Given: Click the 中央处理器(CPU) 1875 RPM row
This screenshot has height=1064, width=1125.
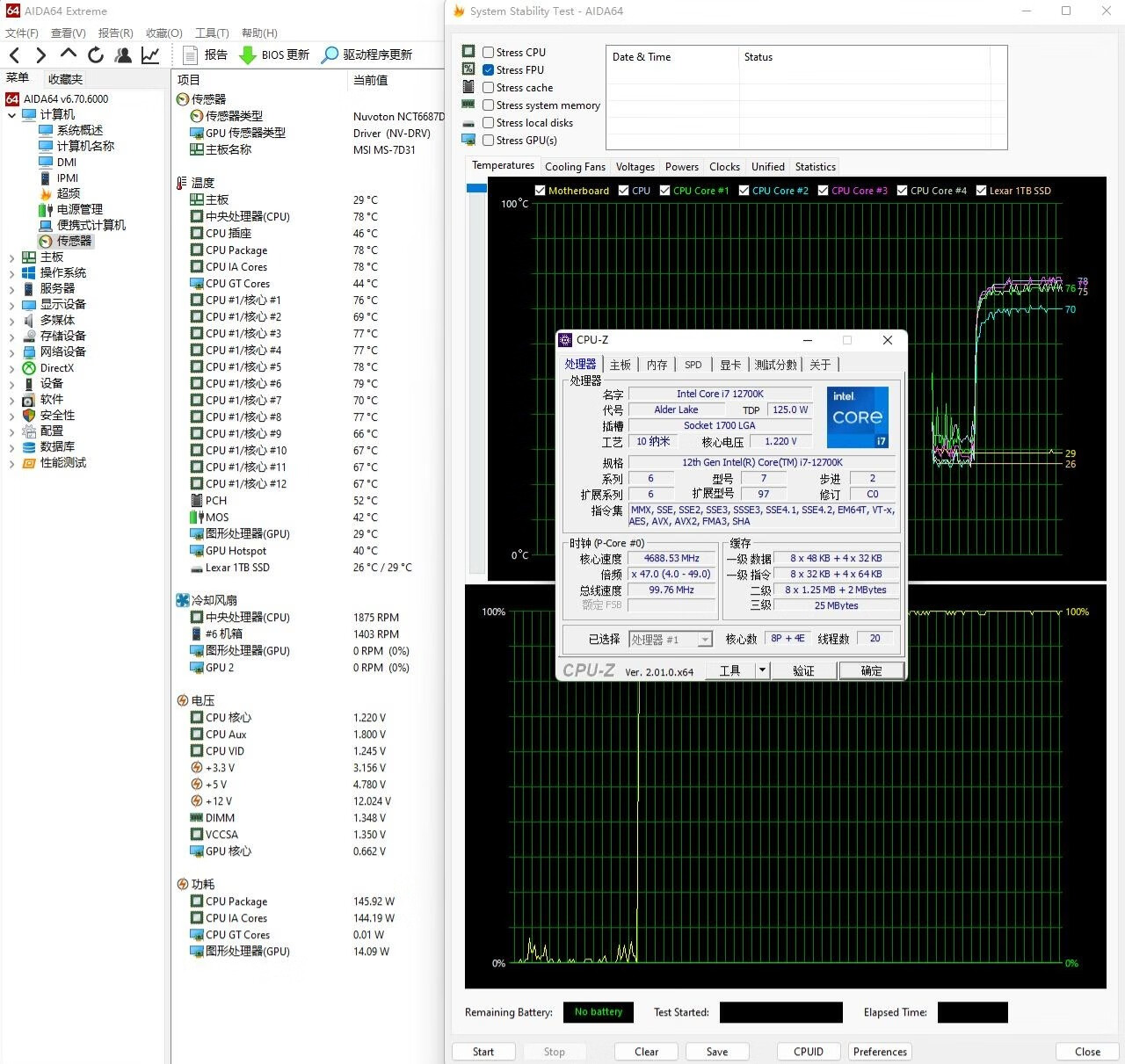Looking at the screenshot, I should [308, 618].
